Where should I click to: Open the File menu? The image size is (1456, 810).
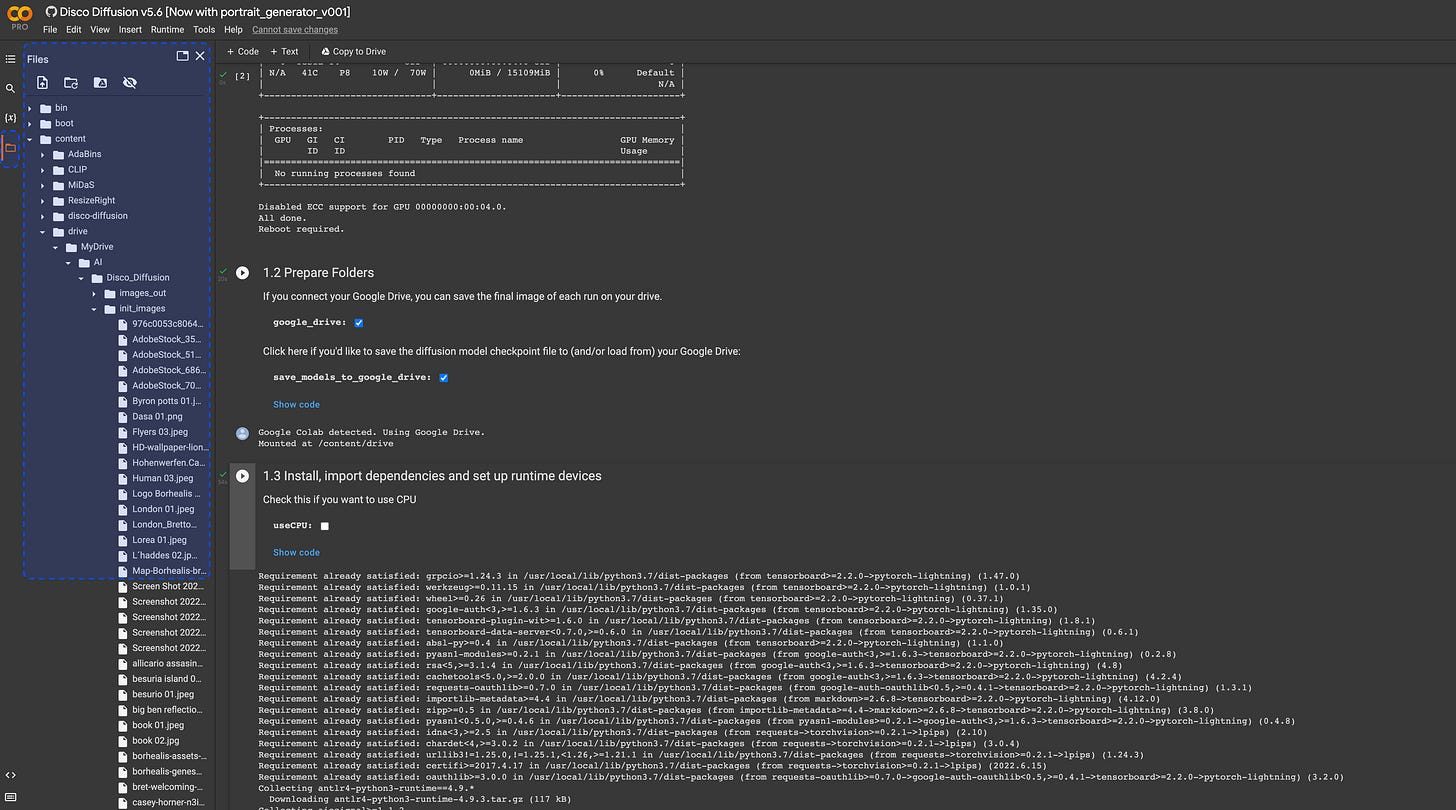(50, 30)
